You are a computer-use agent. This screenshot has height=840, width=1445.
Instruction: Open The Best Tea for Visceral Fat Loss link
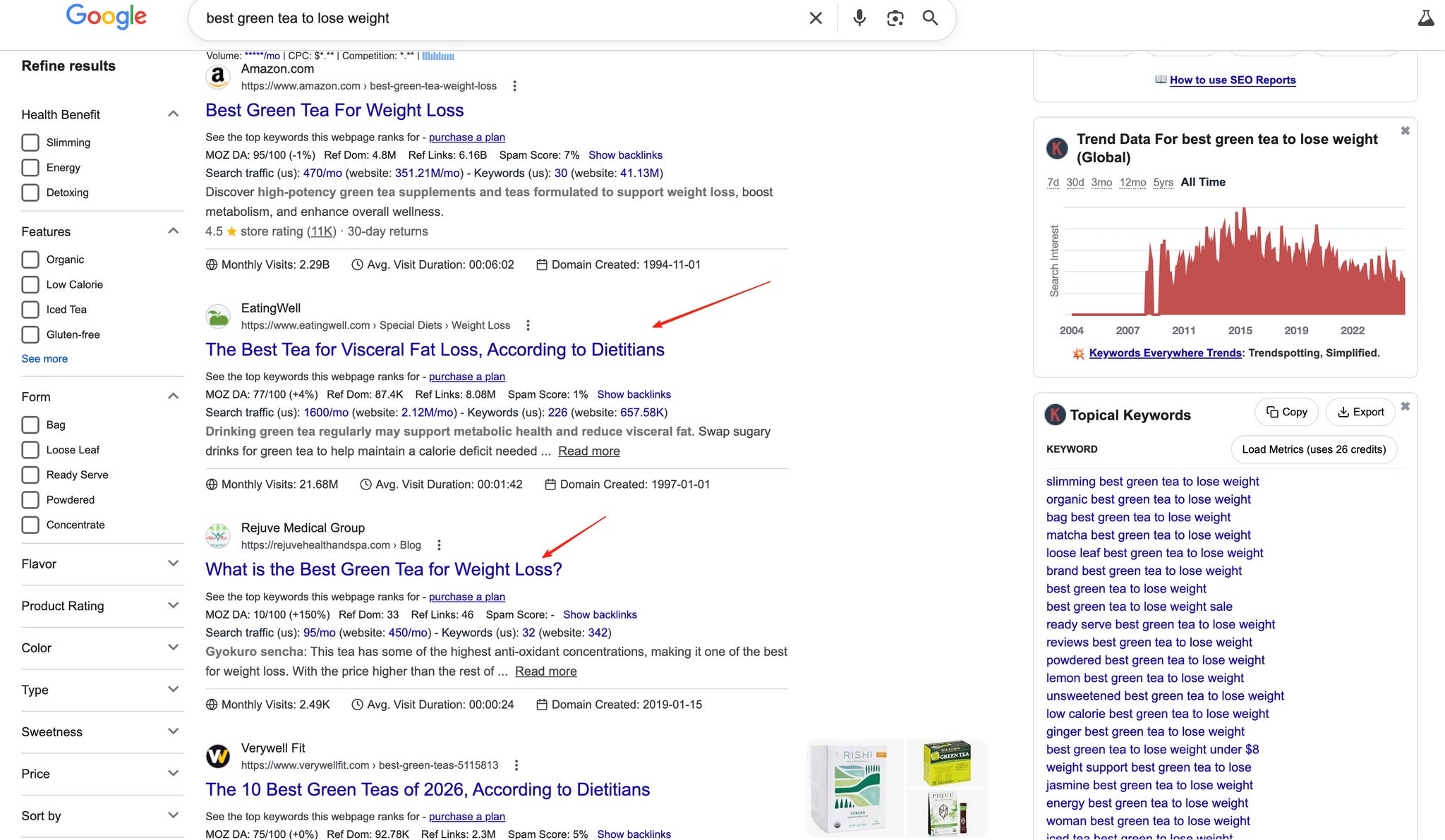coord(435,350)
